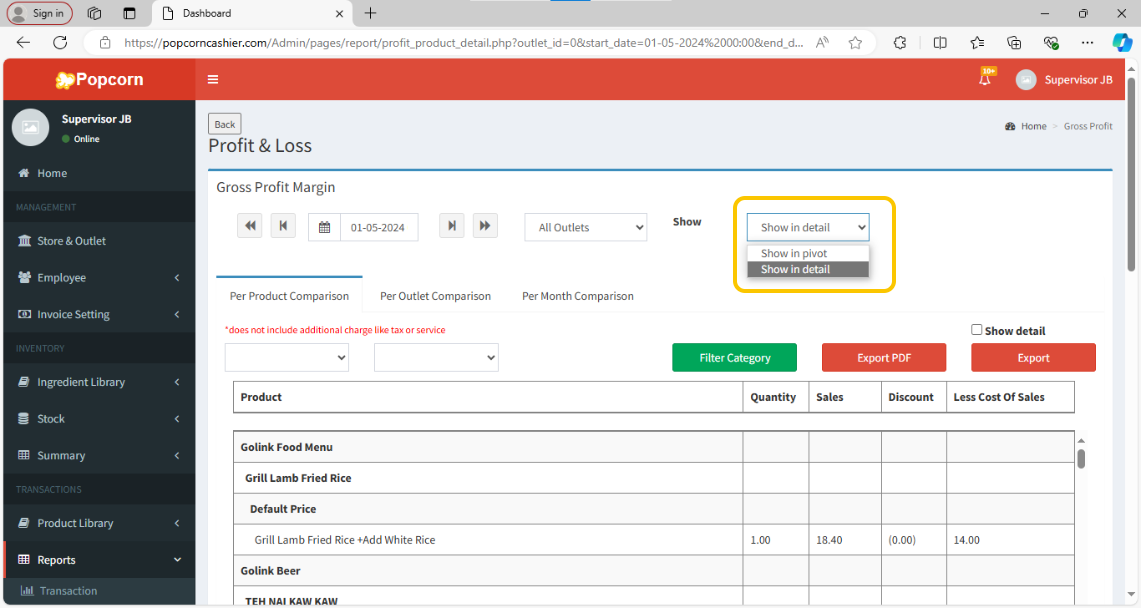Click the page vertical scrollbar thumb
1141x608 pixels.
click(x=1131, y=175)
